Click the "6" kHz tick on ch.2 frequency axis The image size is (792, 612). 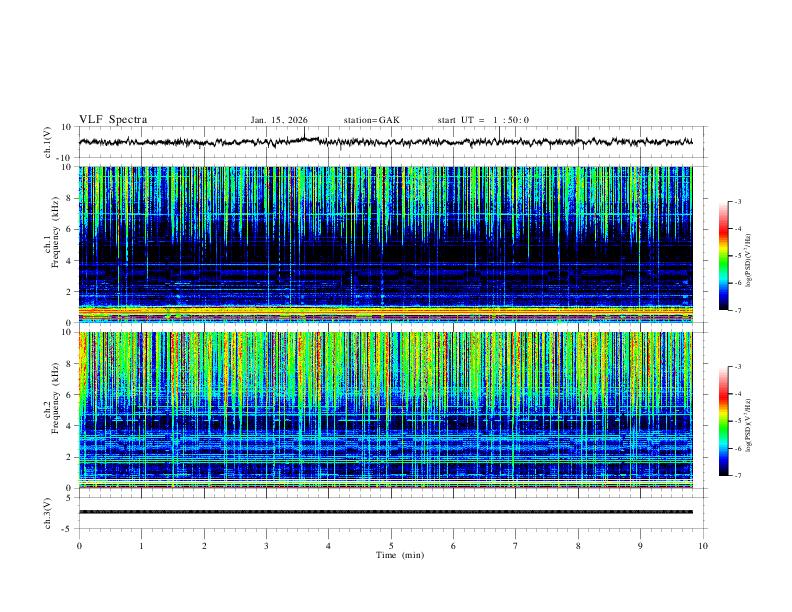[69, 395]
